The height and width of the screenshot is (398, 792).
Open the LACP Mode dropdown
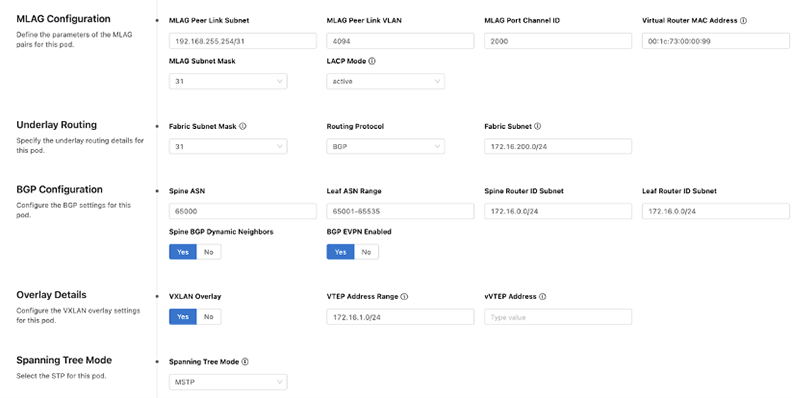pos(386,81)
